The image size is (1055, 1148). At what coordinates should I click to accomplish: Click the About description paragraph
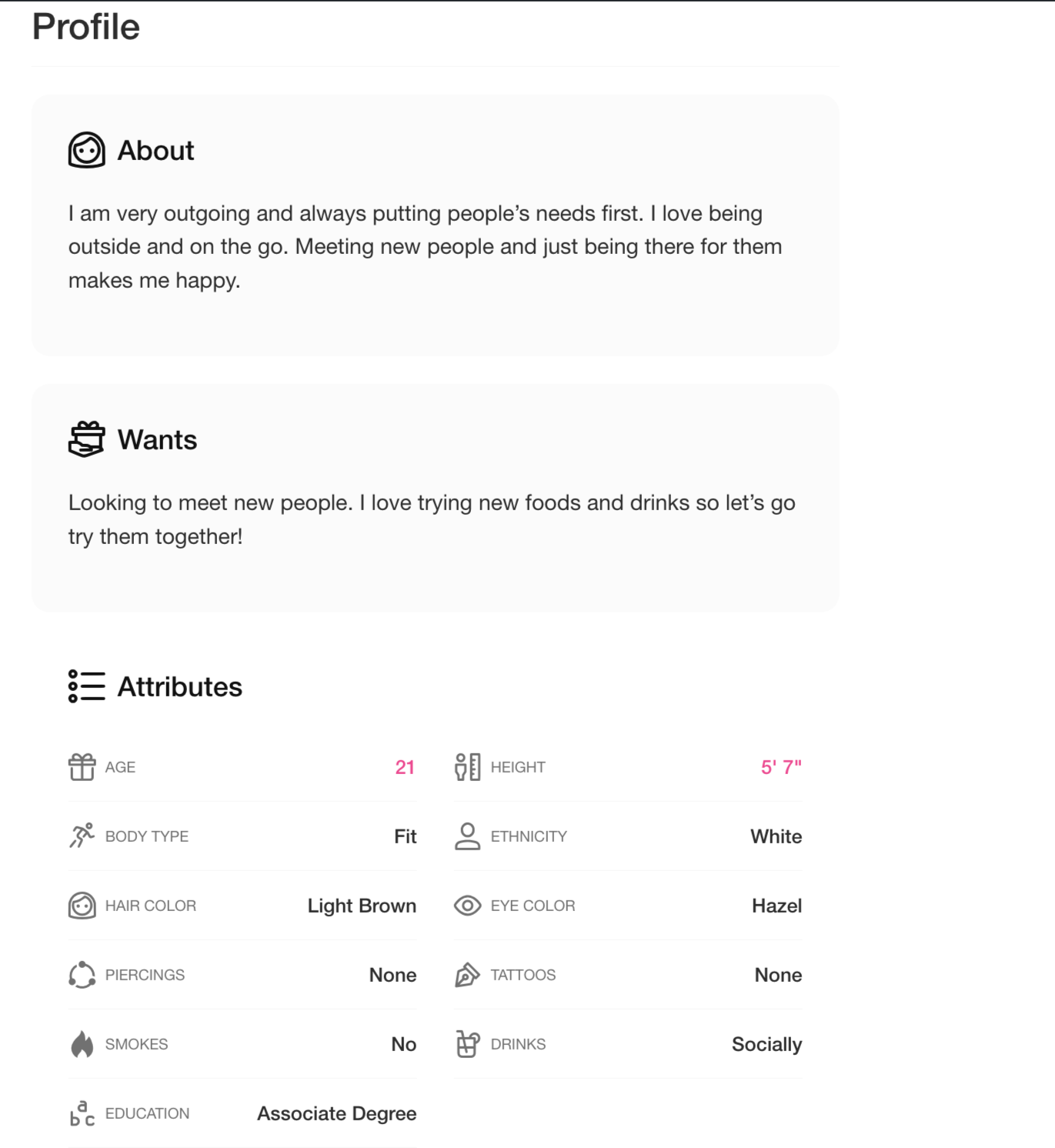(x=425, y=246)
